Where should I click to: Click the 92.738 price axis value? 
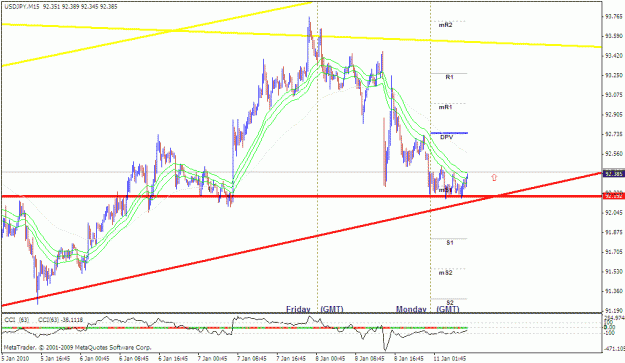coord(614,134)
